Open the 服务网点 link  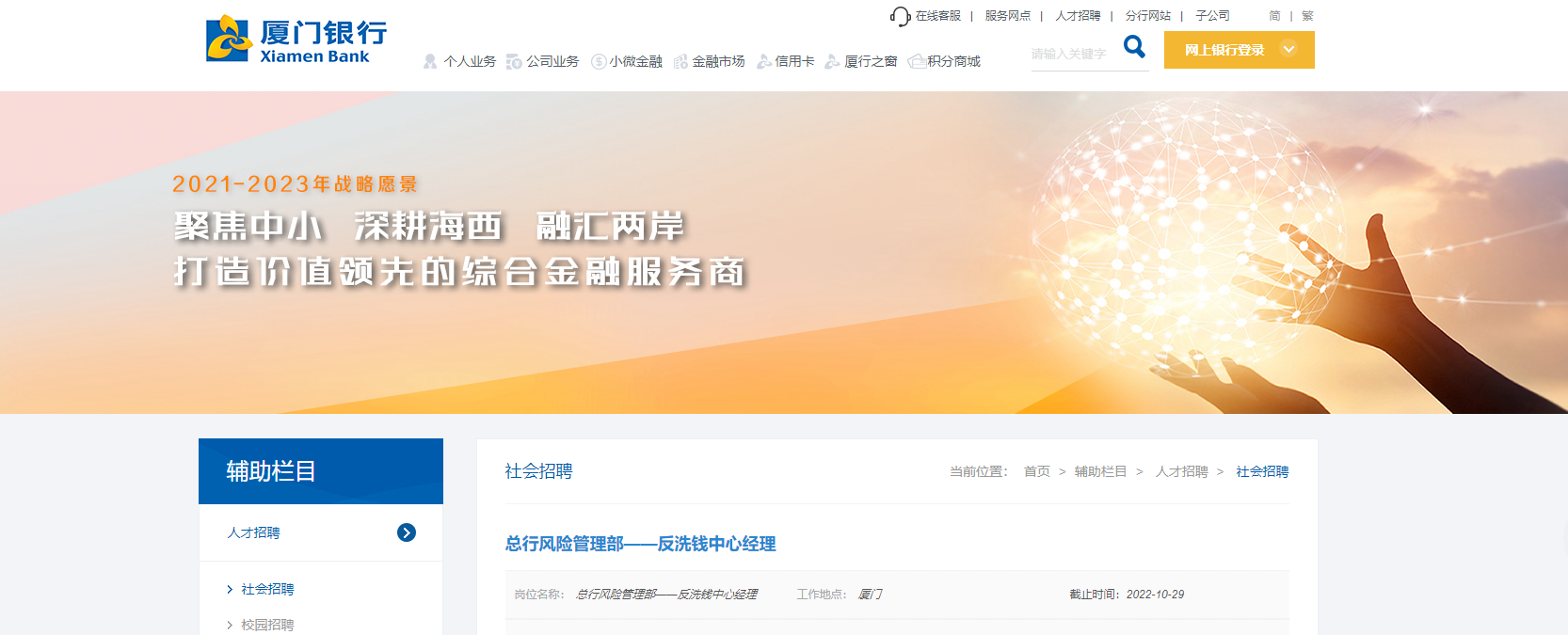pyautogui.click(x=1008, y=16)
